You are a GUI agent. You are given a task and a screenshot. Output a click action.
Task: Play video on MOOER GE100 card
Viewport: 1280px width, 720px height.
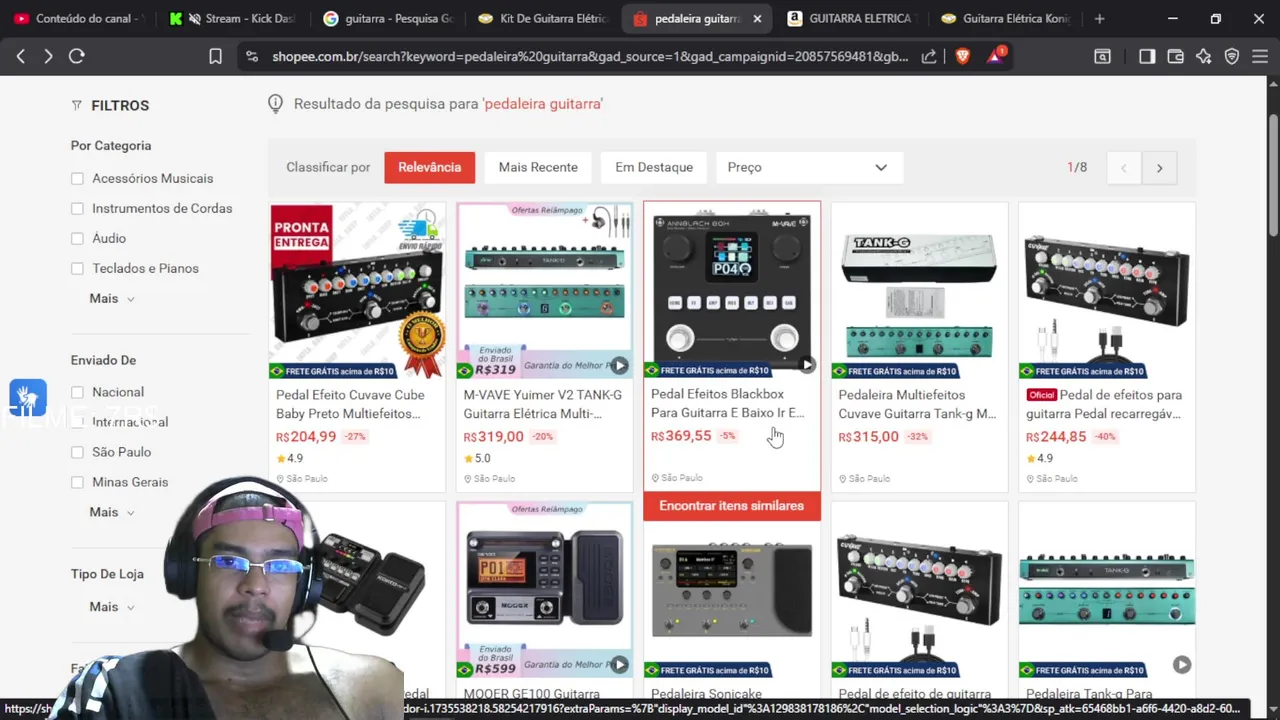click(x=620, y=664)
